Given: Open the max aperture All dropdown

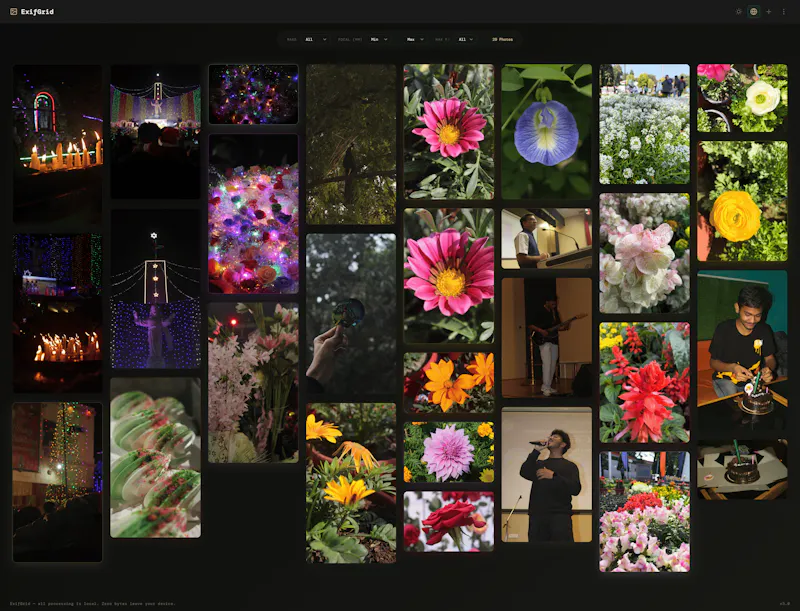Looking at the screenshot, I should coord(466,39).
